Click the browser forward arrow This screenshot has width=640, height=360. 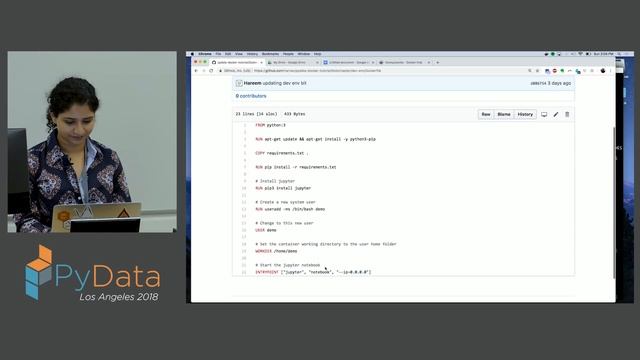tap(203, 71)
